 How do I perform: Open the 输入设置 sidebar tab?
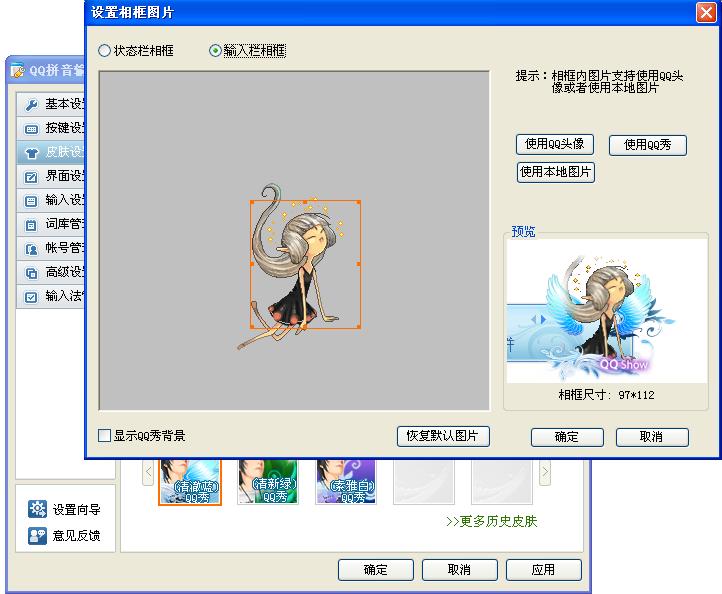point(51,200)
